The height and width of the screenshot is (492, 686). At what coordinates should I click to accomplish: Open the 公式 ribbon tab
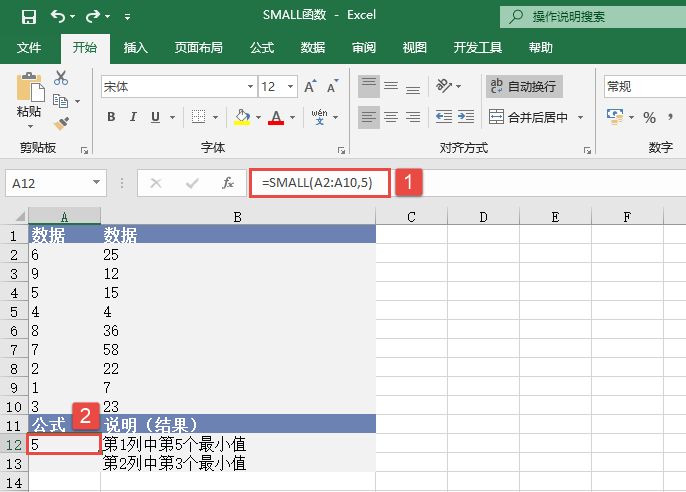coord(262,47)
